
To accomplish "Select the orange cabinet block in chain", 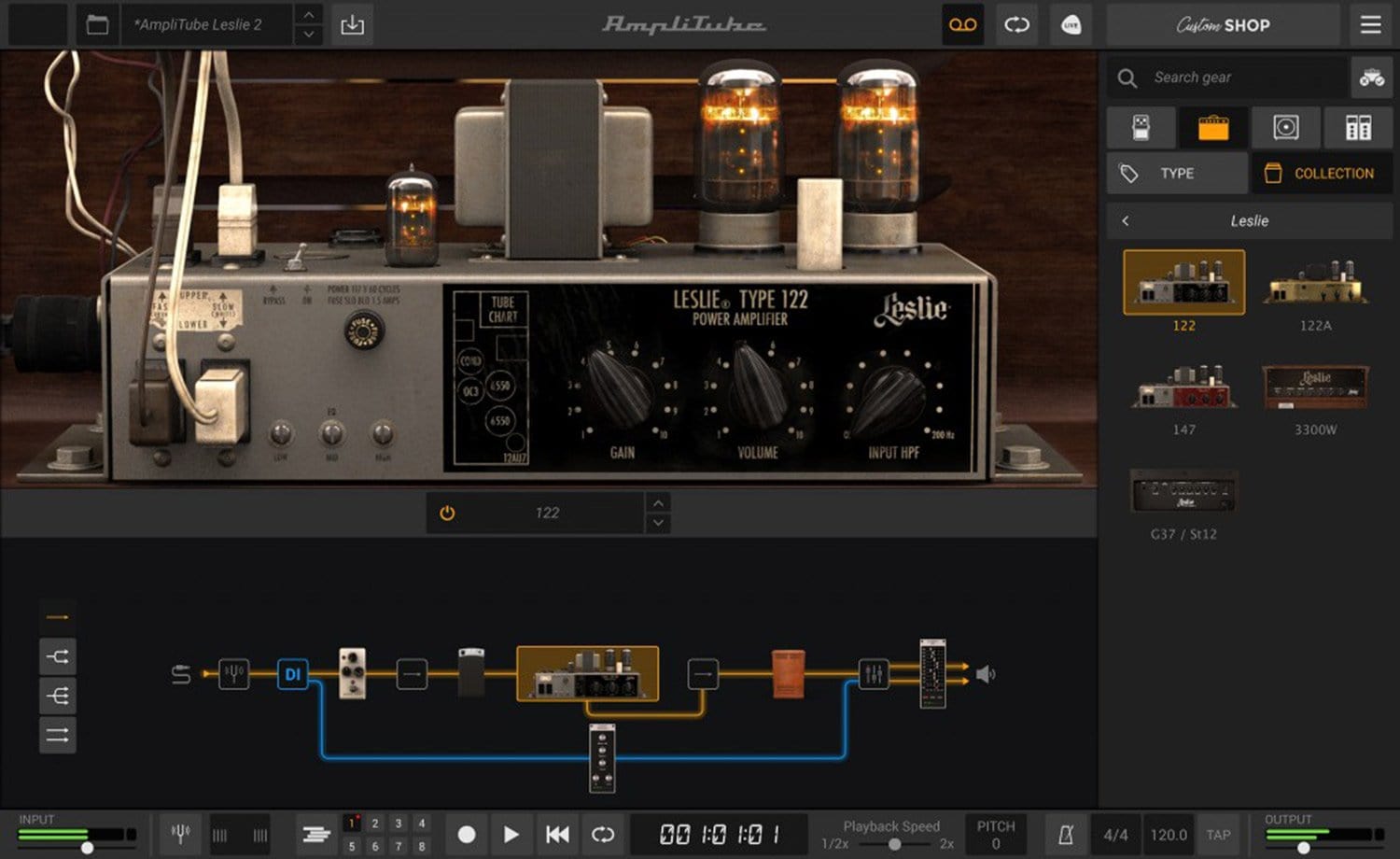I will pos(789,673).
